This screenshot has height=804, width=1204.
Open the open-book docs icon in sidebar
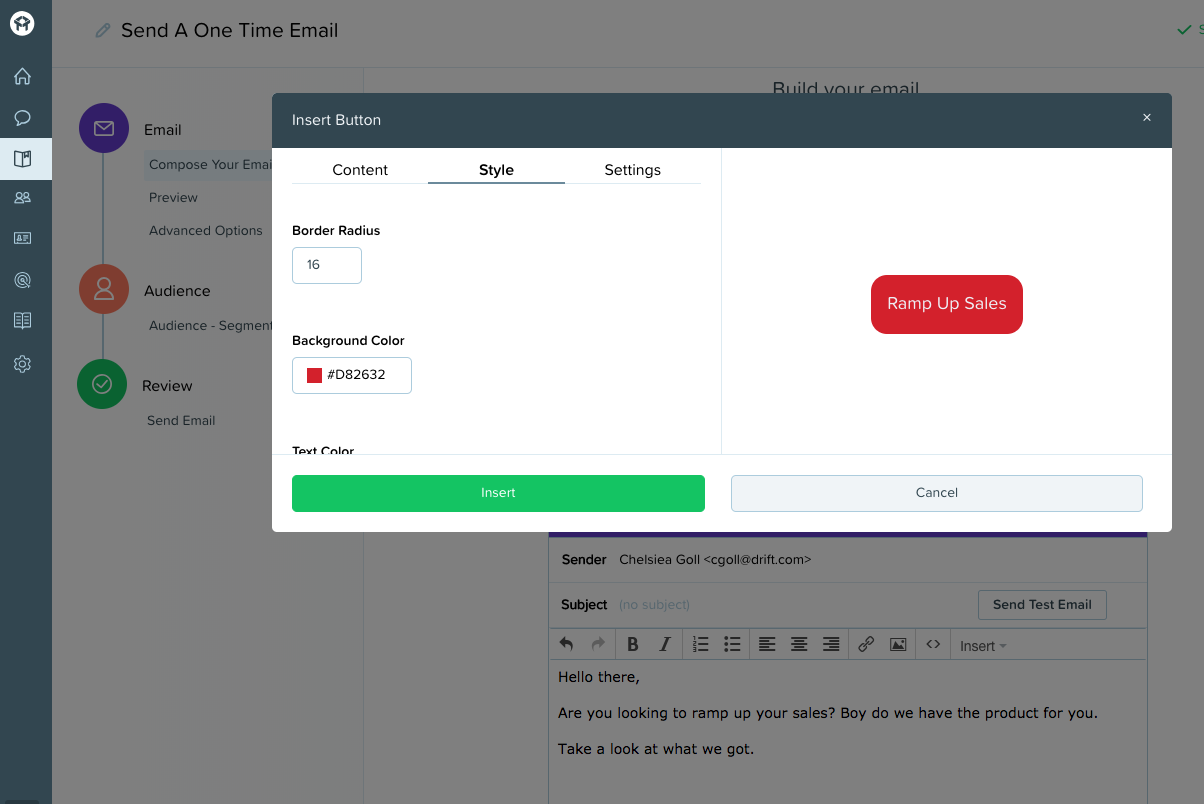22,321
